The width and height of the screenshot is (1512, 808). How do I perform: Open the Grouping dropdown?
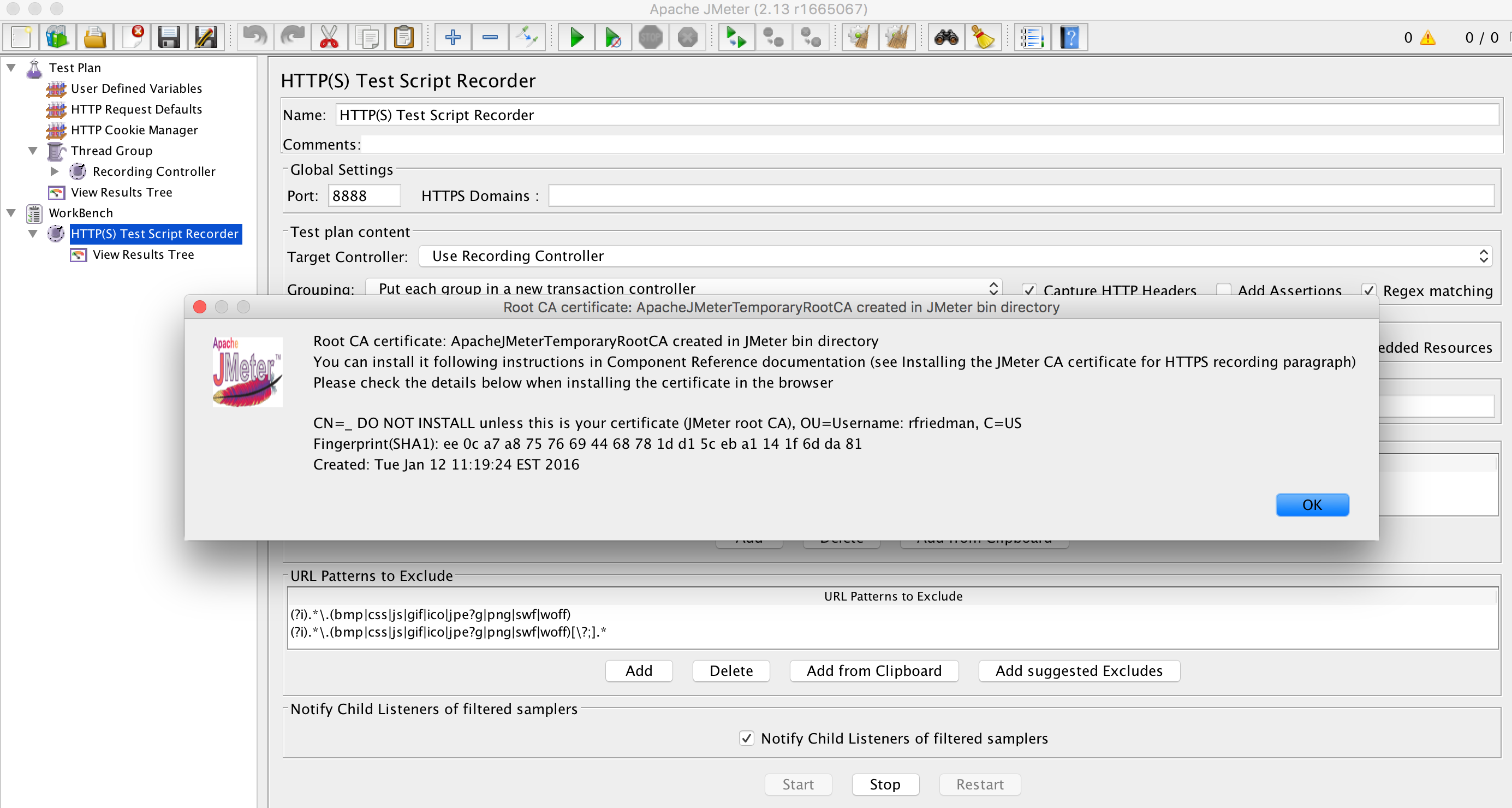click(683, 288)
